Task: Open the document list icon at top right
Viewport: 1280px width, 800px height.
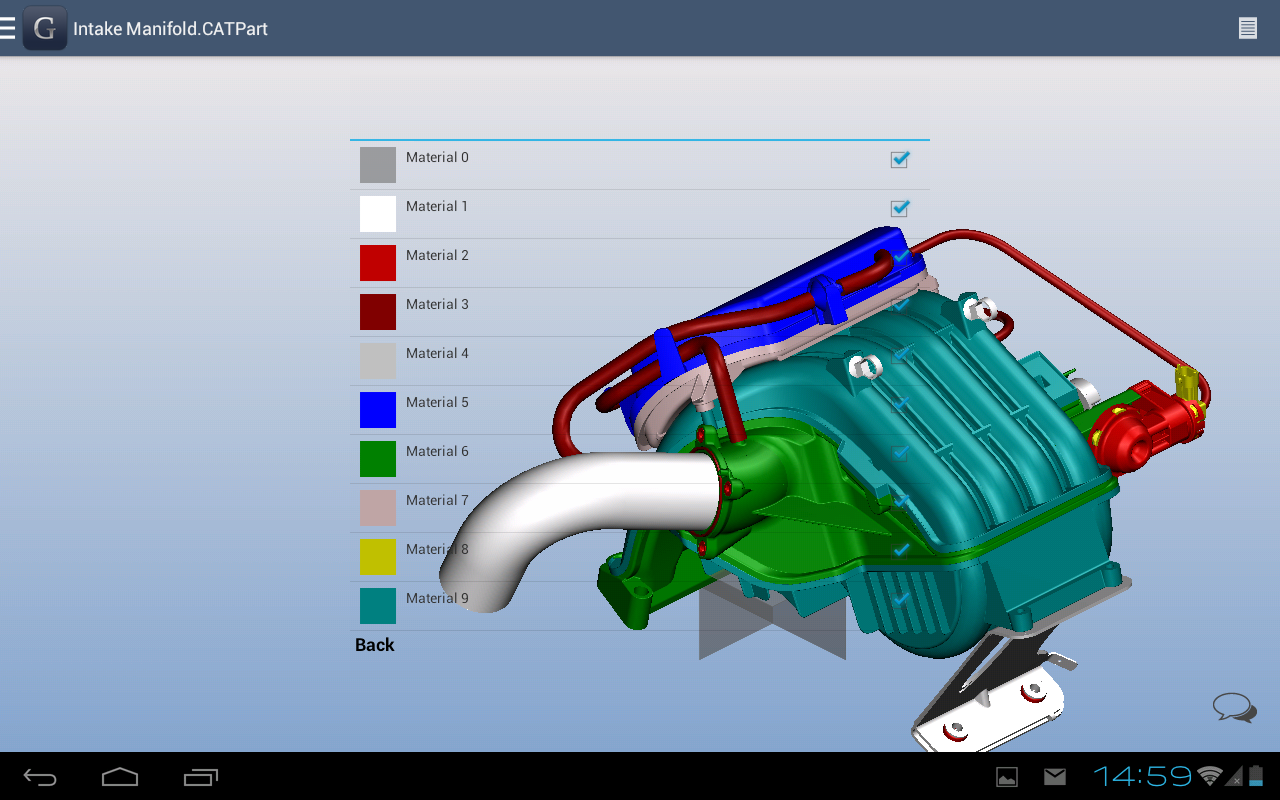Action: (1247, 27)
